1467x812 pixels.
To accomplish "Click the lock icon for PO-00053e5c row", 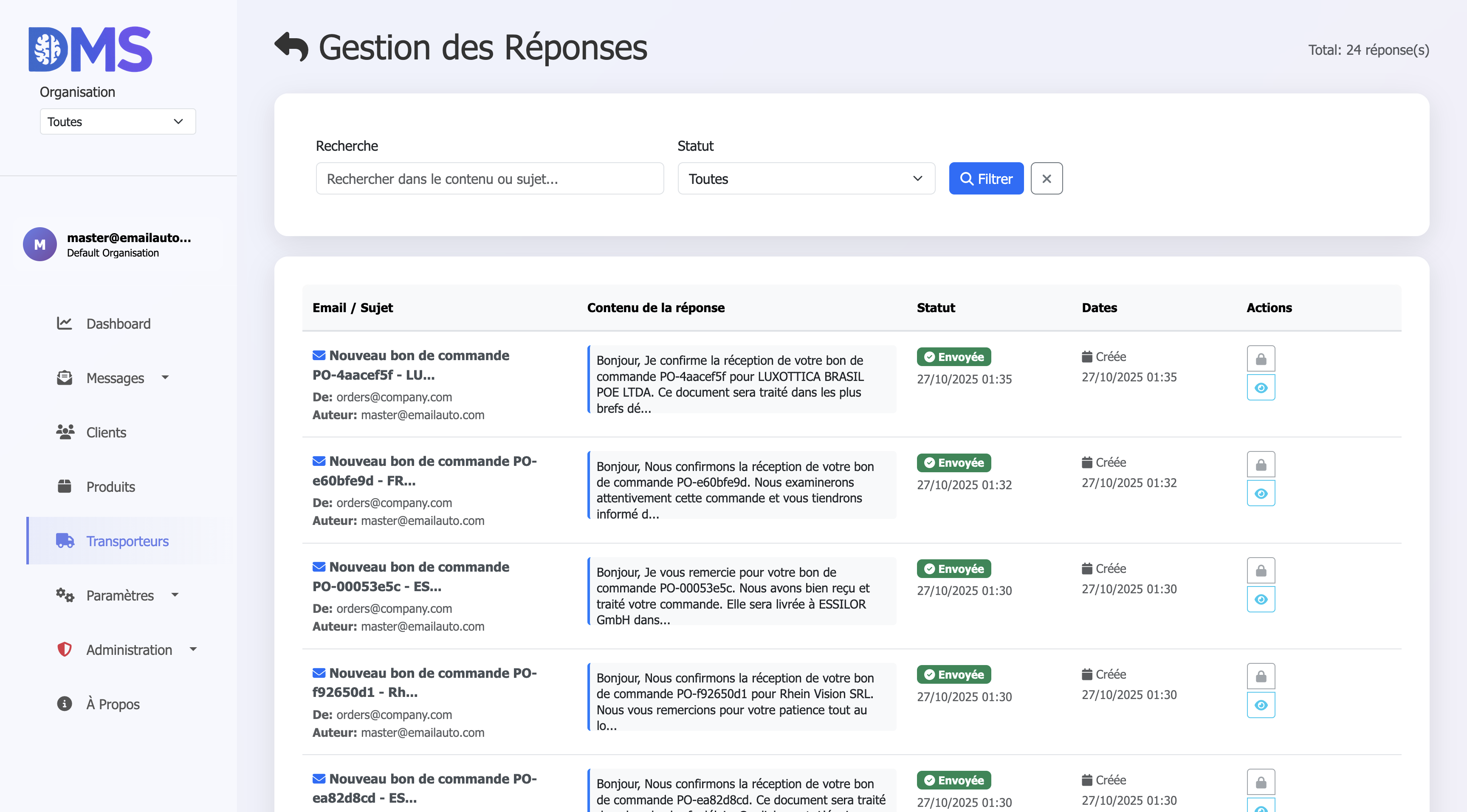I will click(x=1260, y=570).
